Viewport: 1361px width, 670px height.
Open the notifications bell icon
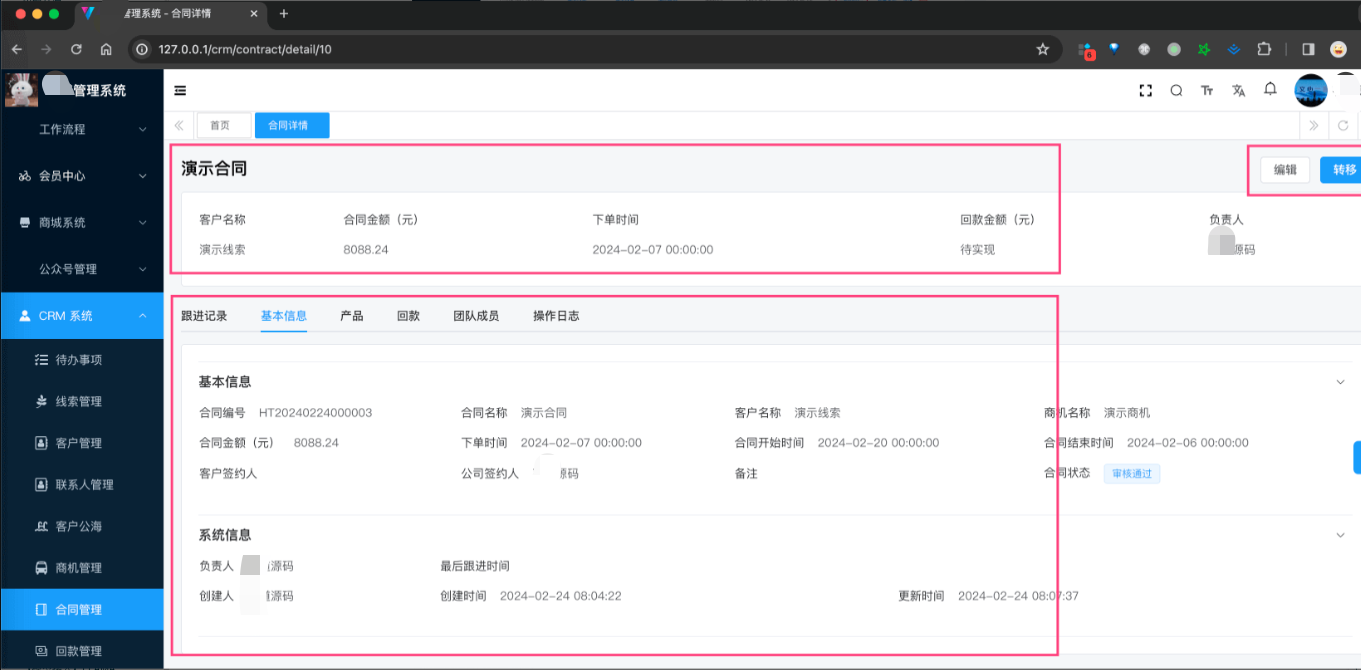(1270, 89)
